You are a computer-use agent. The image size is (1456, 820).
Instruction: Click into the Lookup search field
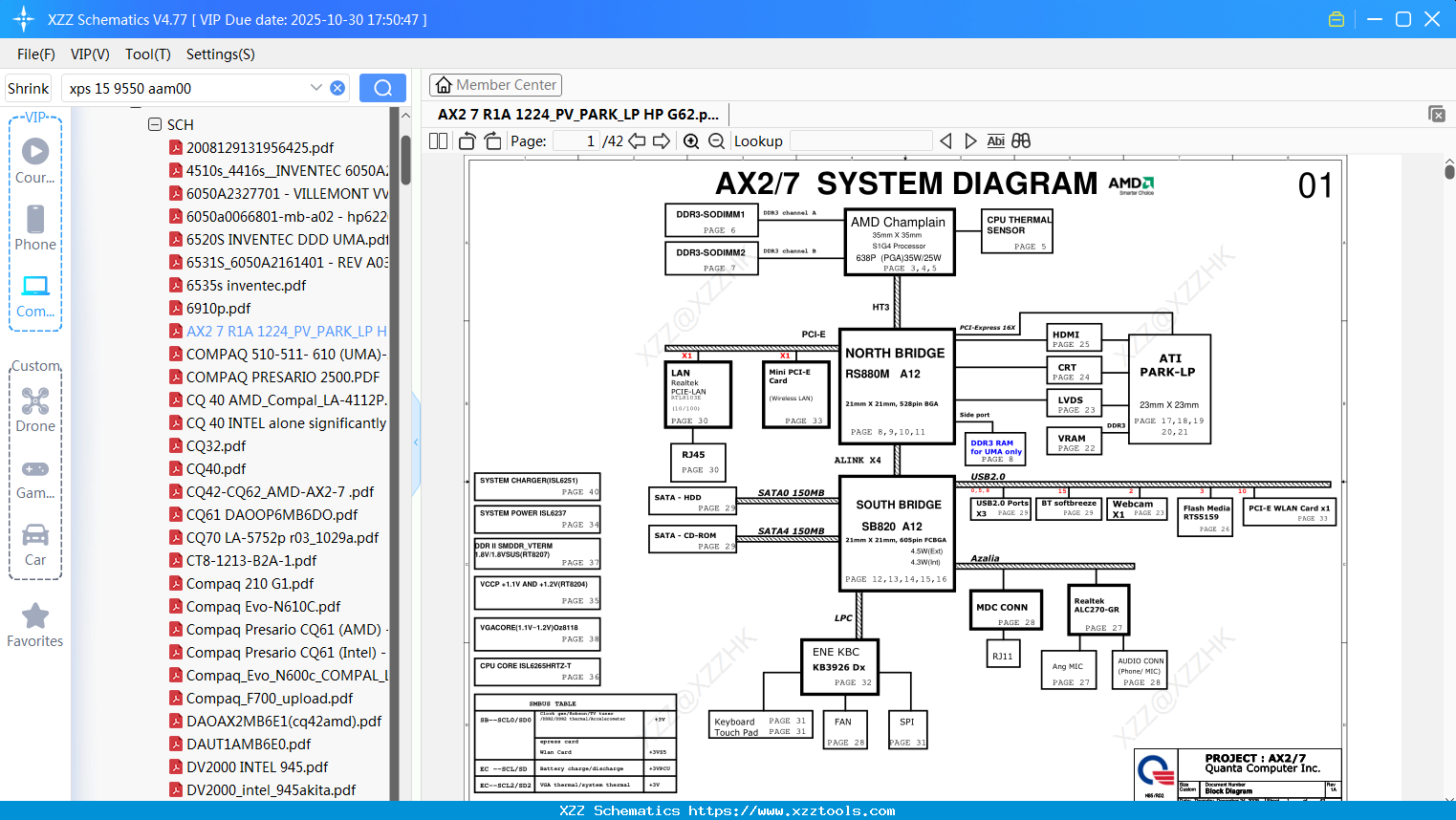(x=861, y=140)
